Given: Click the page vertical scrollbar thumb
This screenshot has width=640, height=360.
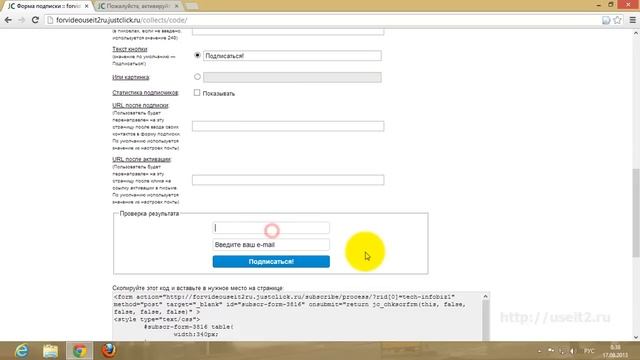Looking at the screenshot, I should tap(636, 212).
